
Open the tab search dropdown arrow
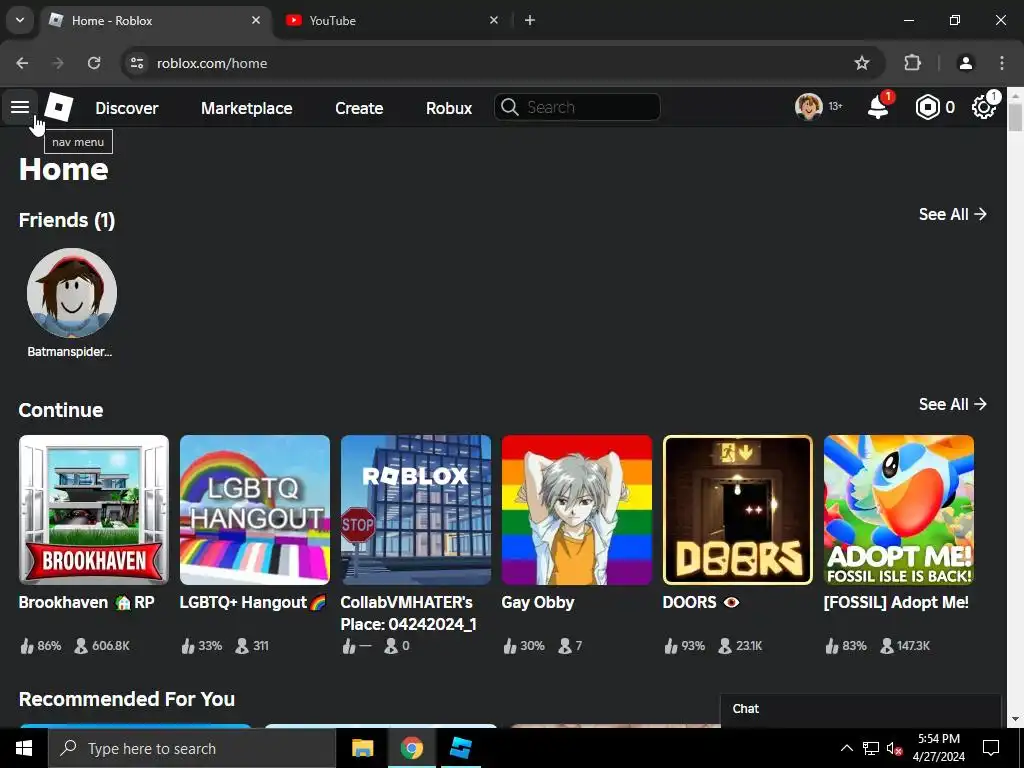tap(20, 20)
